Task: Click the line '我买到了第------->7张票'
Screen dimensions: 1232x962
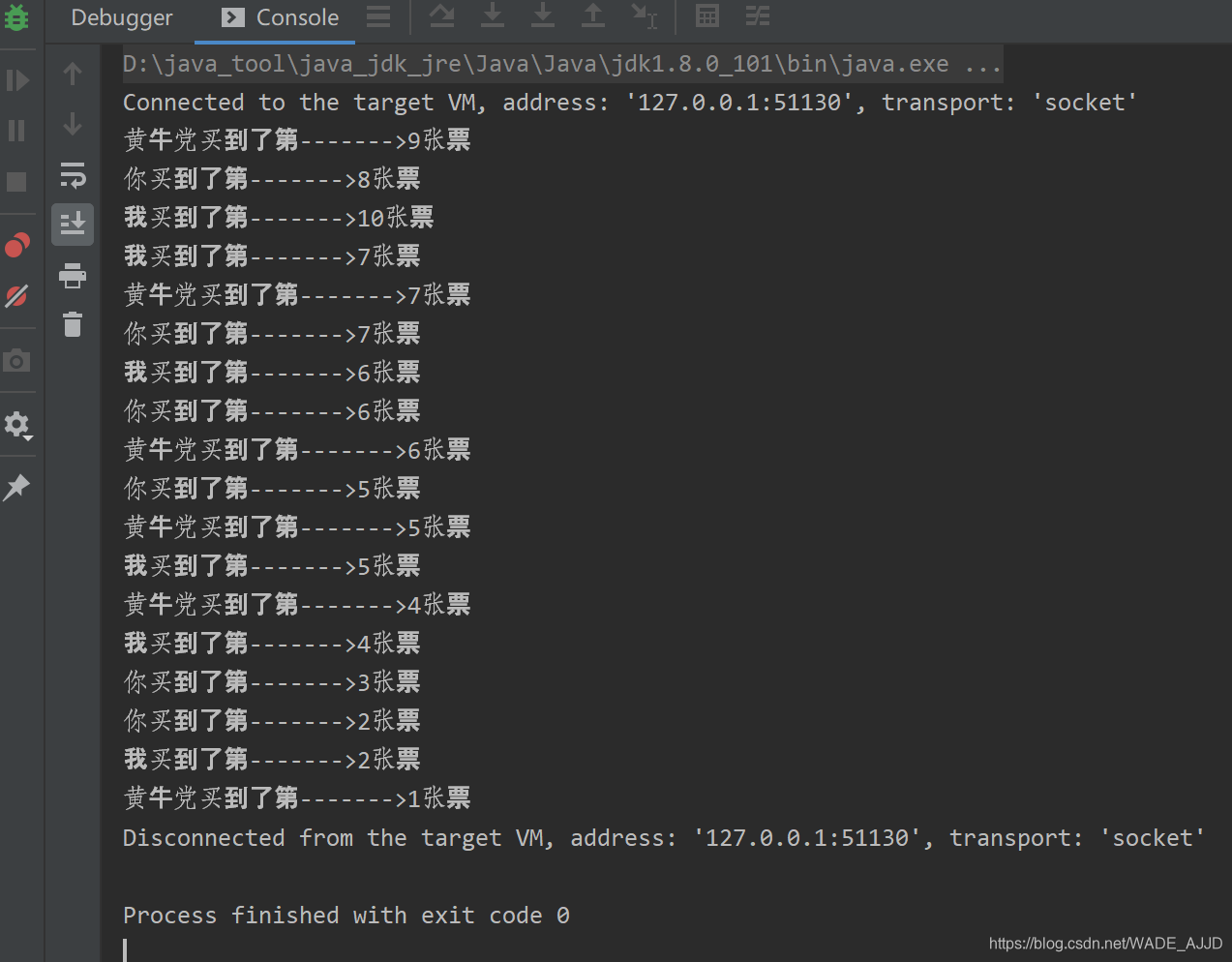Action: pyautogui.click(x=272, y=256)
